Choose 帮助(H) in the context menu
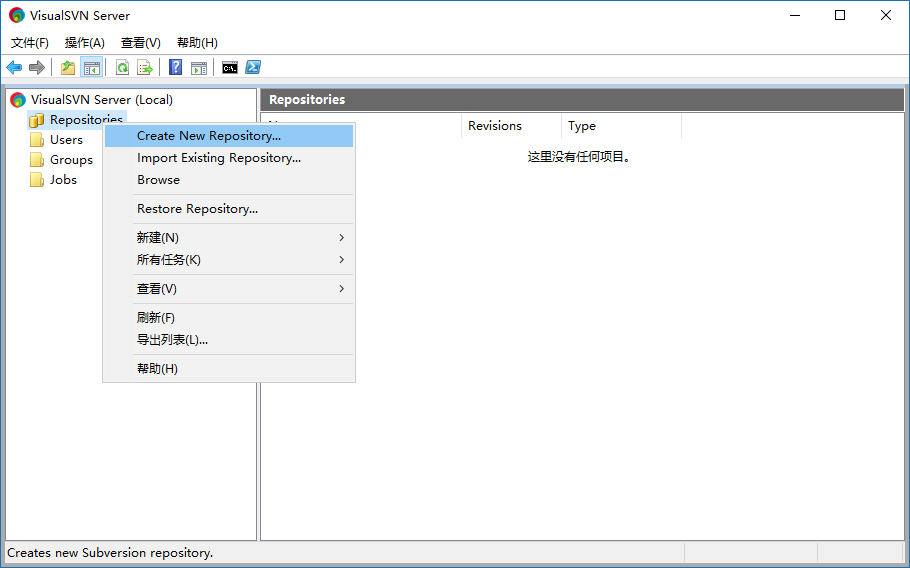Viewport: 910px width, 568px height. (x=229, y=369)
